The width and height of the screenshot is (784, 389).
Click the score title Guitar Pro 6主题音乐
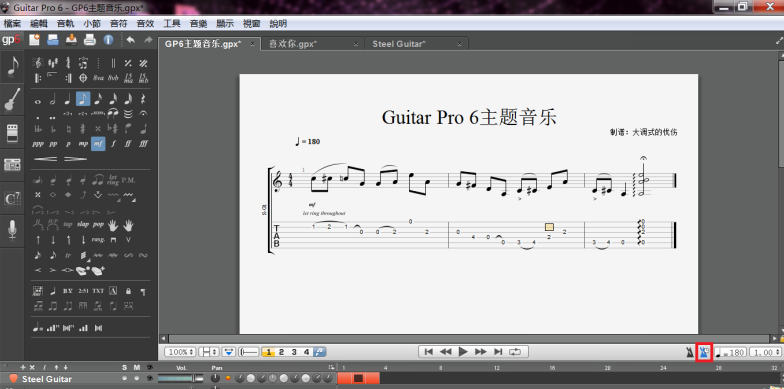tap(469, 117)
